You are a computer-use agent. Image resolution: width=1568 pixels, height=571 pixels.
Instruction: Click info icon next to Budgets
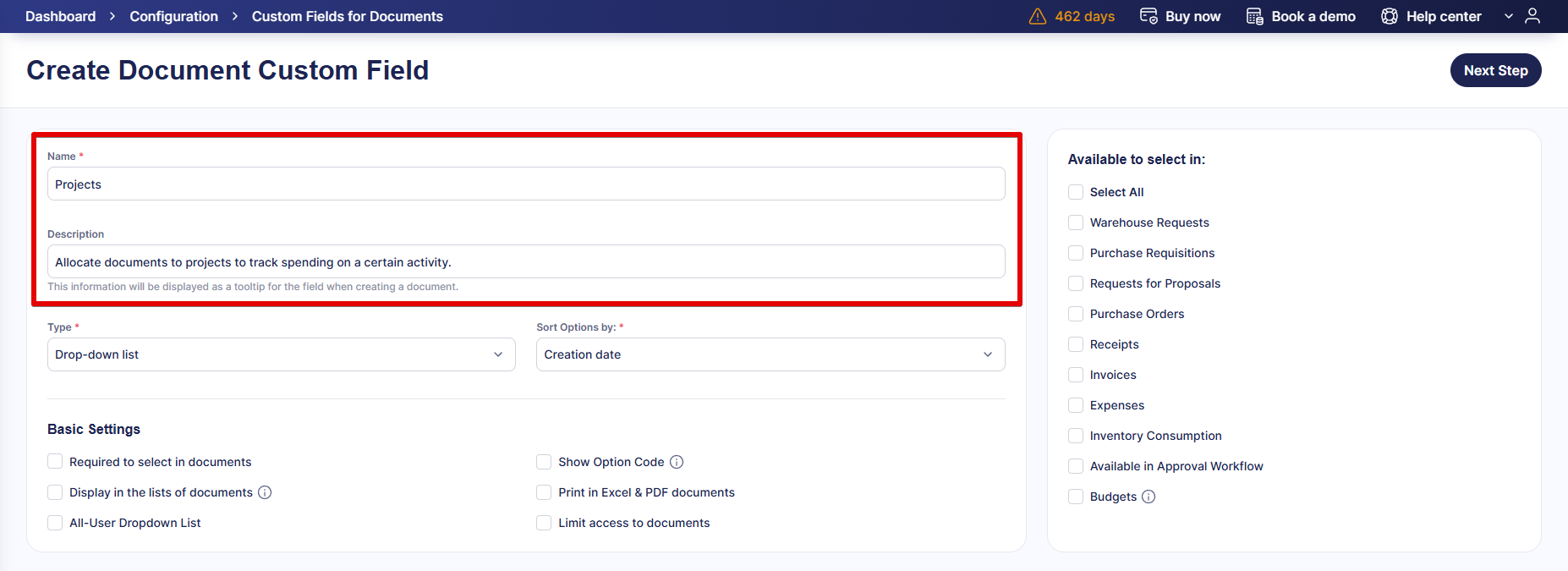[1149, 497]
